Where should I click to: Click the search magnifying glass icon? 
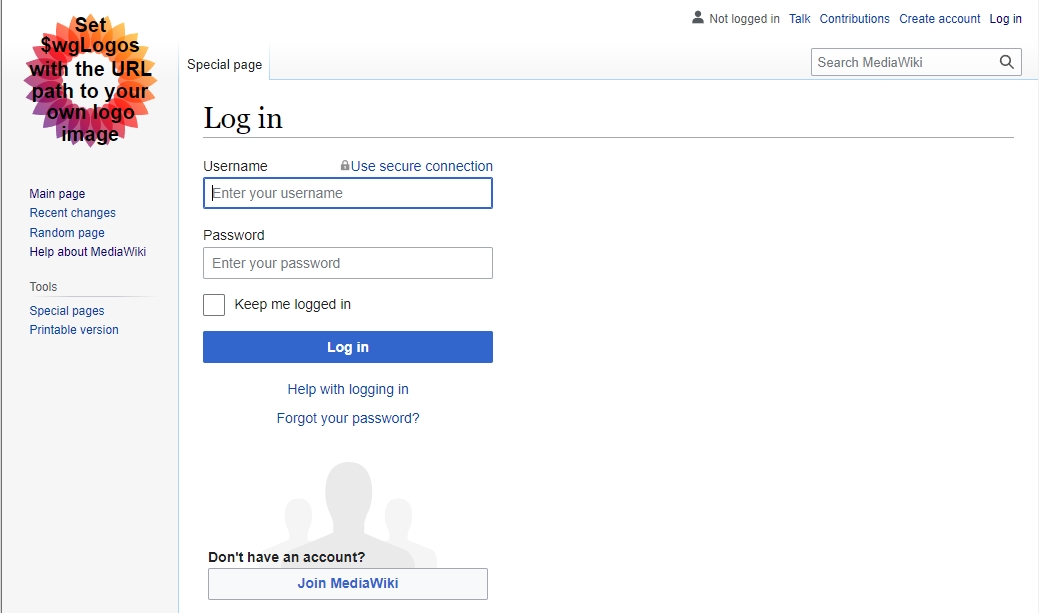pyautogui.click(x=1006, y=62)
